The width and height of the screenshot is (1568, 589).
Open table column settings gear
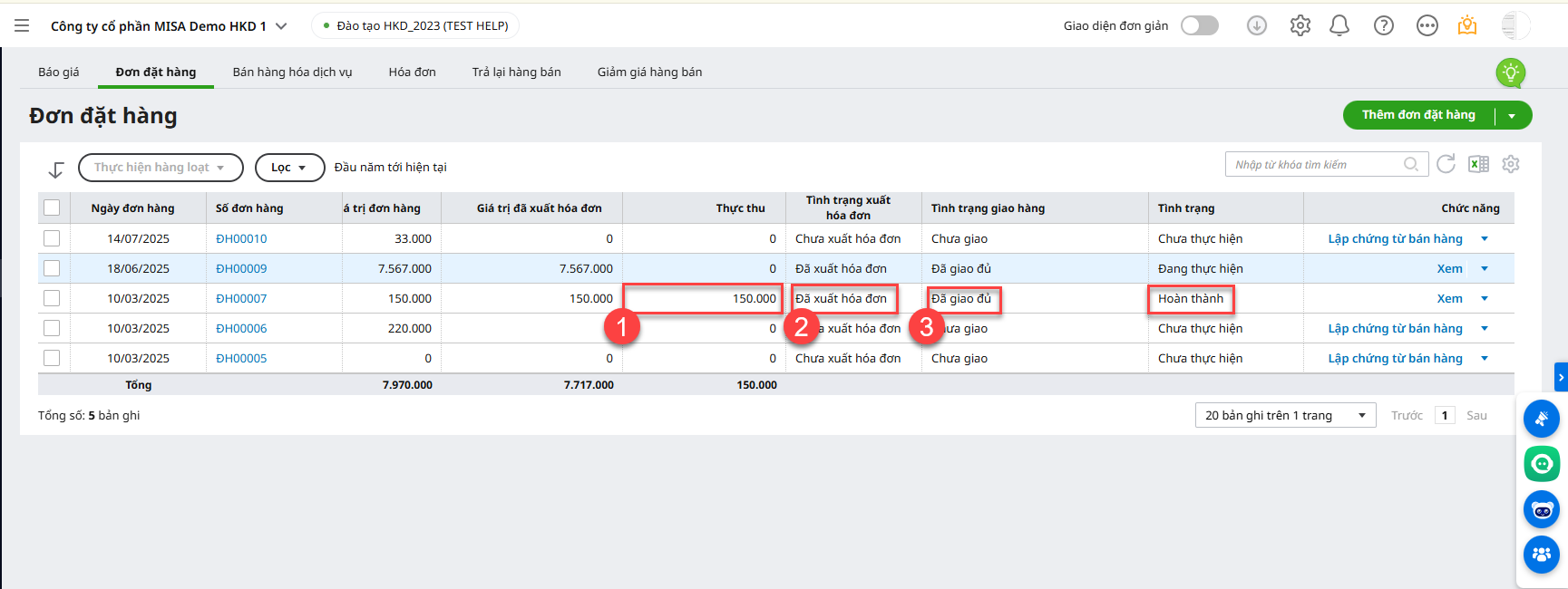[1510, 164]
